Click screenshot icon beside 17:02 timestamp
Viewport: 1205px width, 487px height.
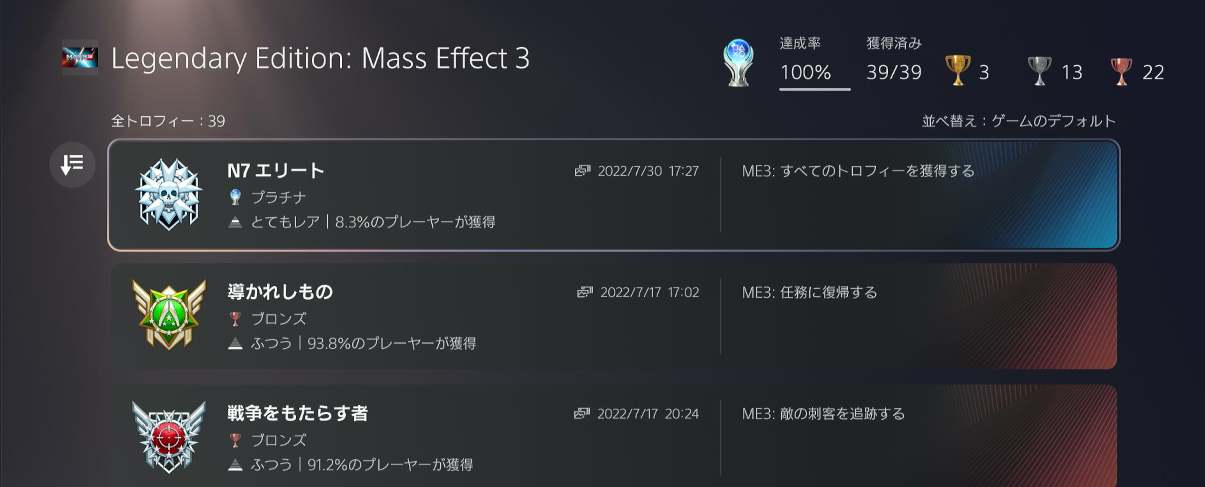585,292
